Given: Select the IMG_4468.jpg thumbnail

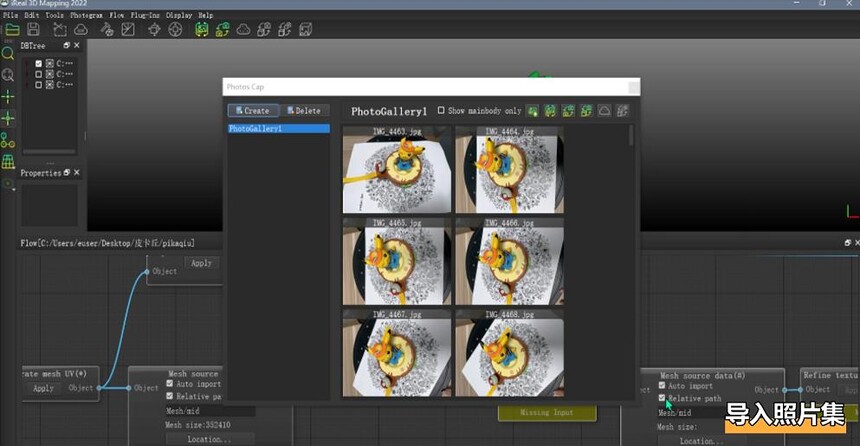Looking at the screenshot, I should tap(510, 353).
